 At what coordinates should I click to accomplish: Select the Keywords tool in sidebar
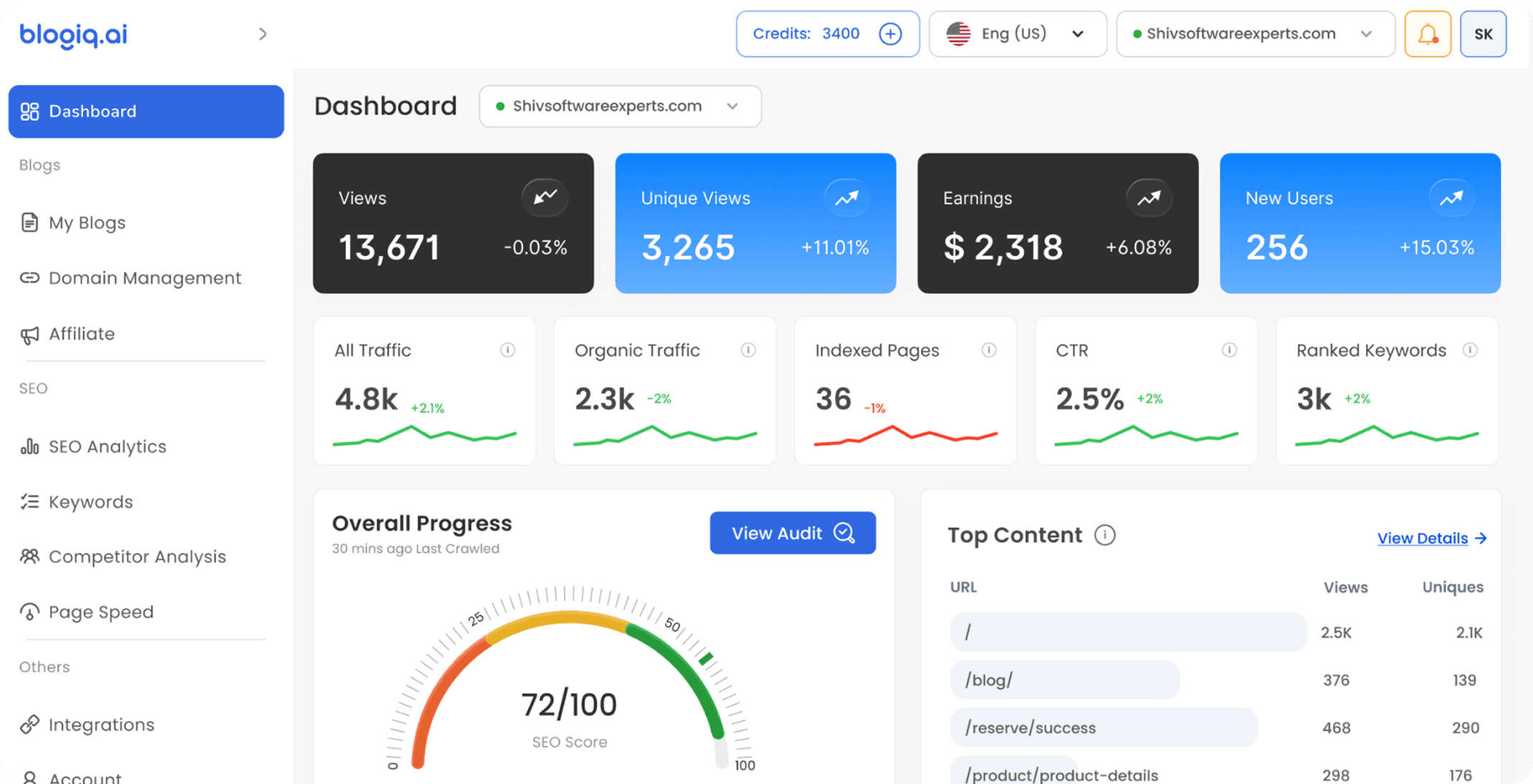[91, 501]
